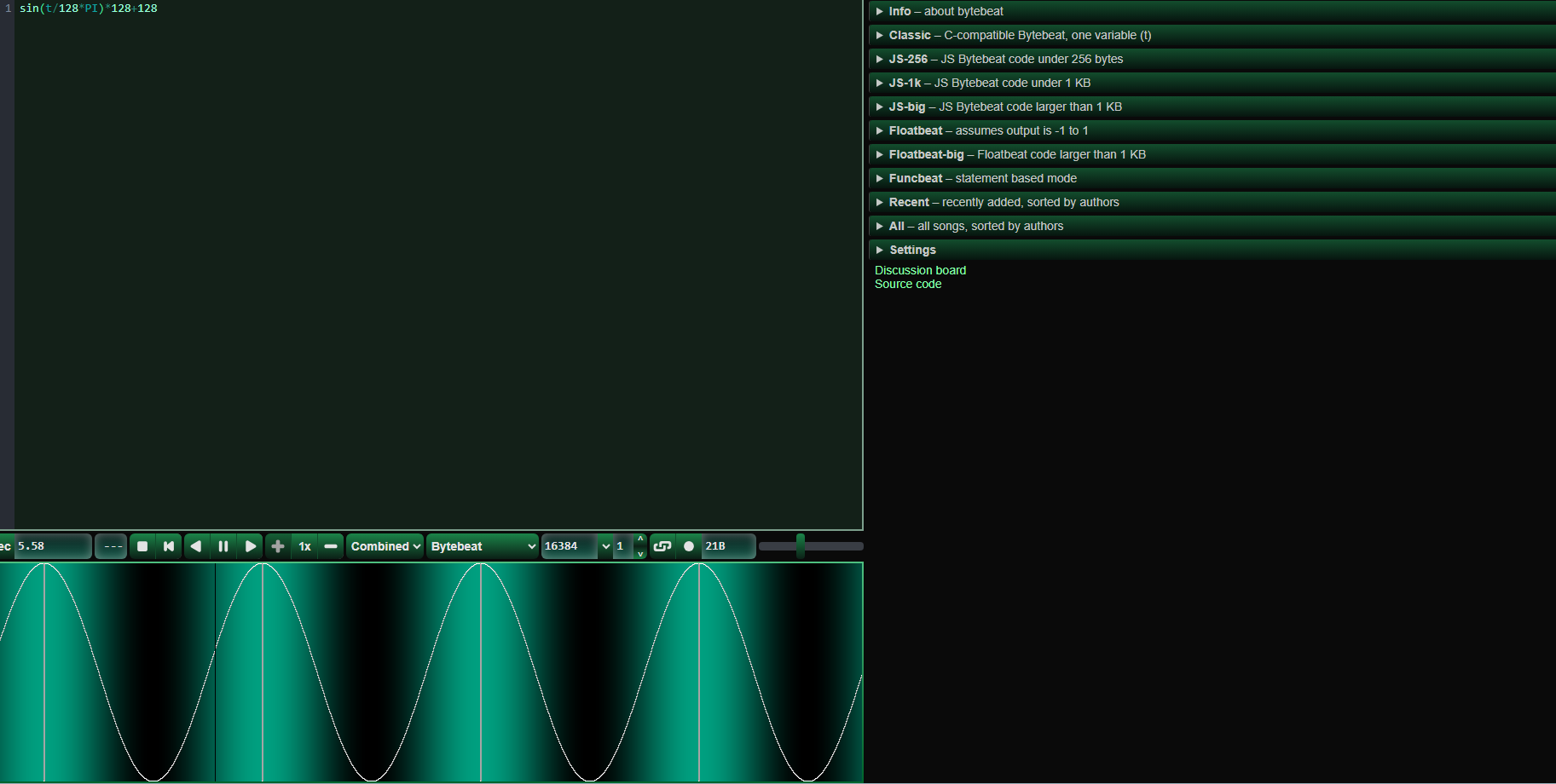
Task: Open the Source code link
Action: (x=908, y=284)
